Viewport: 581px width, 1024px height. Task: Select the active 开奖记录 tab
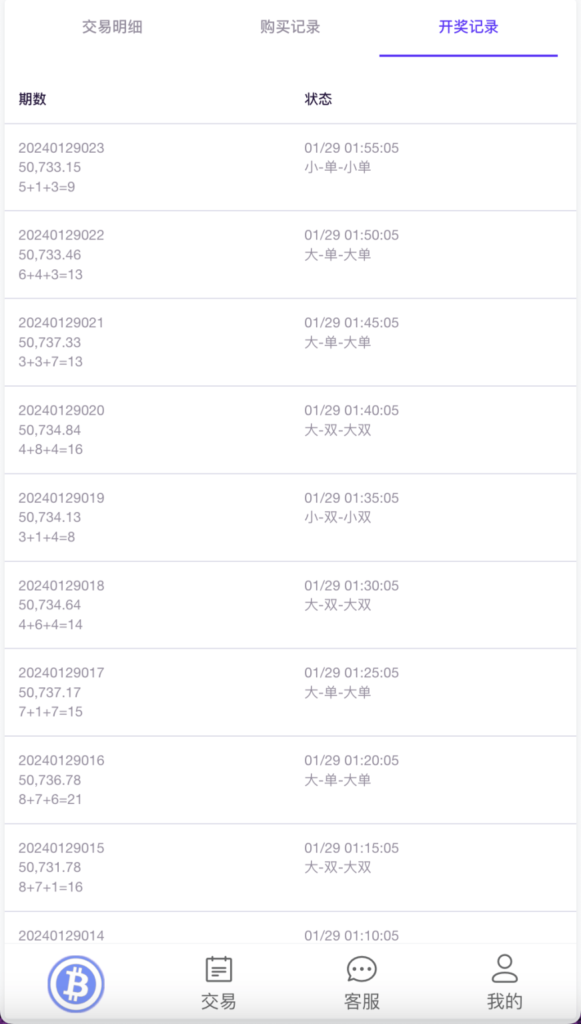[468, 28]
